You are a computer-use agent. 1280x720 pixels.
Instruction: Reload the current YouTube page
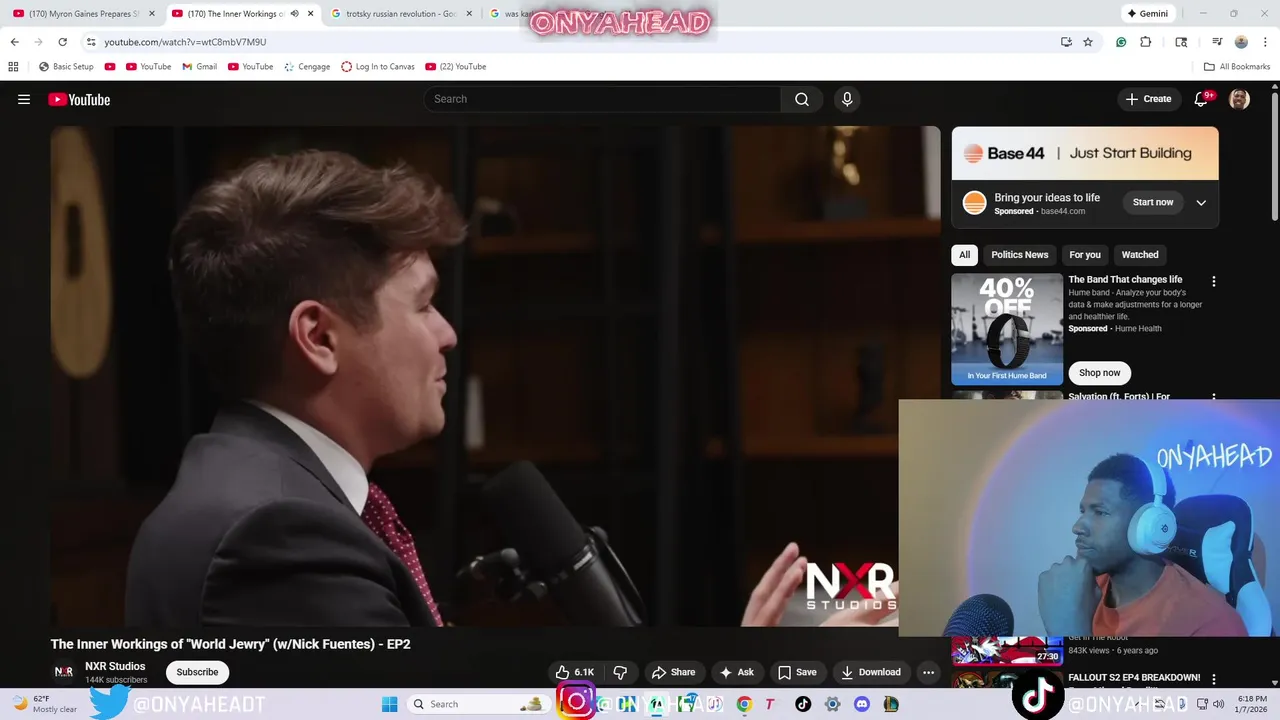(x=62, y=42)
